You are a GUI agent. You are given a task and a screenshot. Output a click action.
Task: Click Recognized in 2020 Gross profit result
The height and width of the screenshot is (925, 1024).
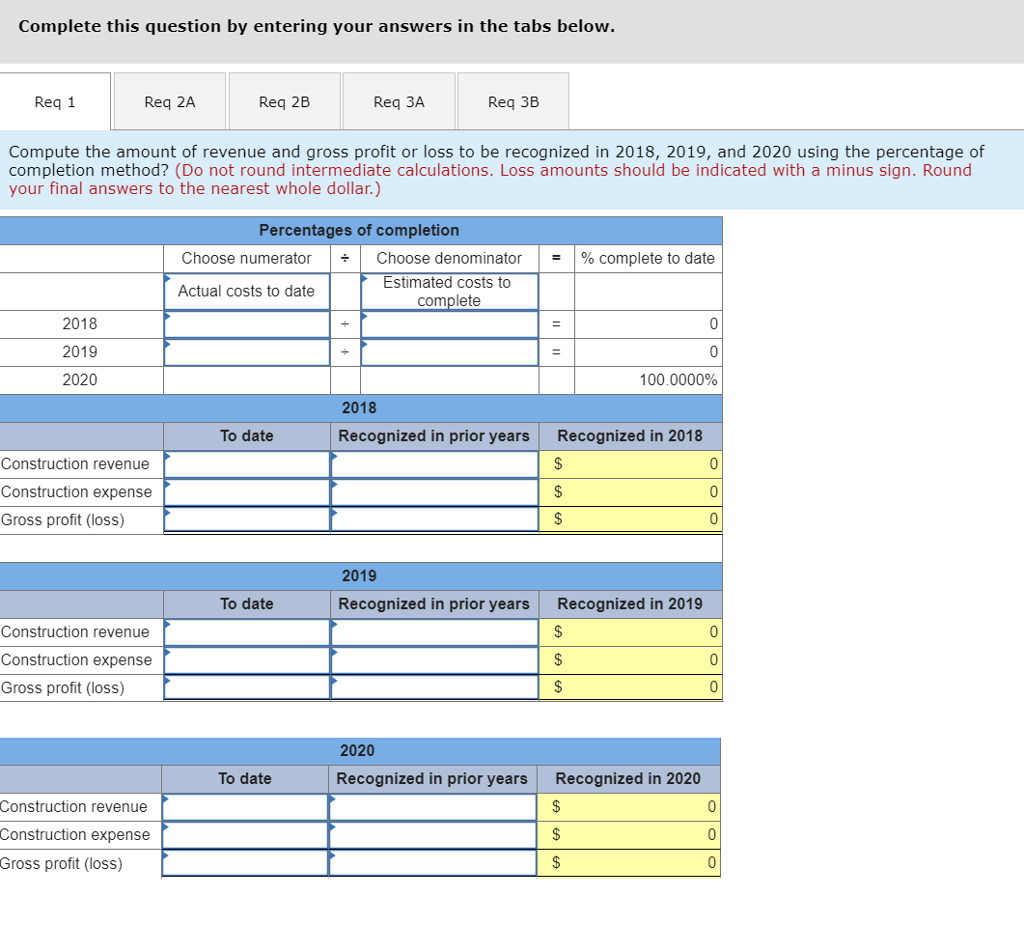click(629, 863)
